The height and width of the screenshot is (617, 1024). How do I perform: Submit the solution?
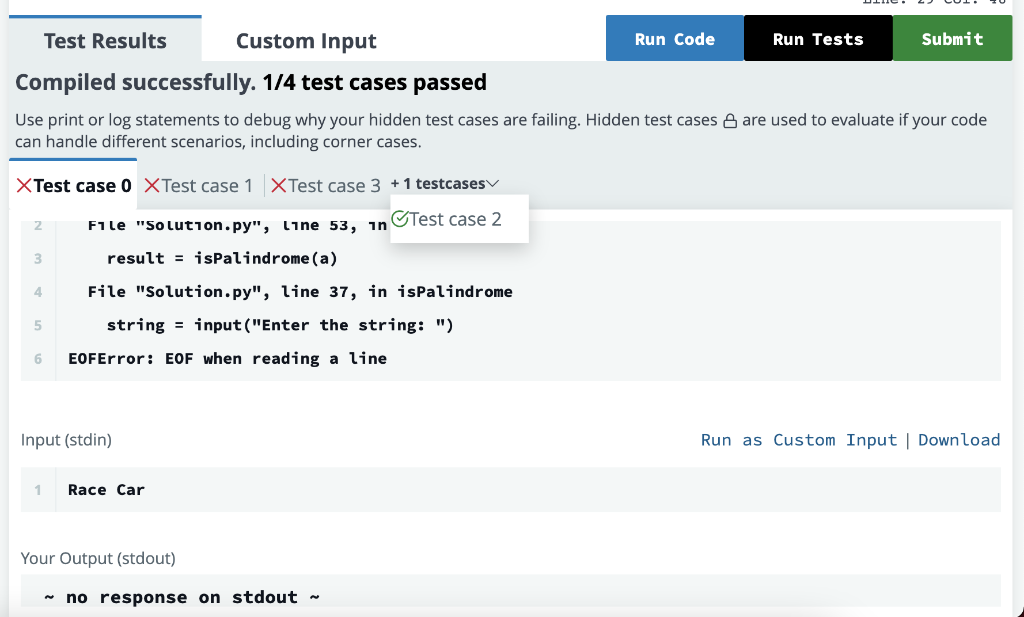point(951,38)
